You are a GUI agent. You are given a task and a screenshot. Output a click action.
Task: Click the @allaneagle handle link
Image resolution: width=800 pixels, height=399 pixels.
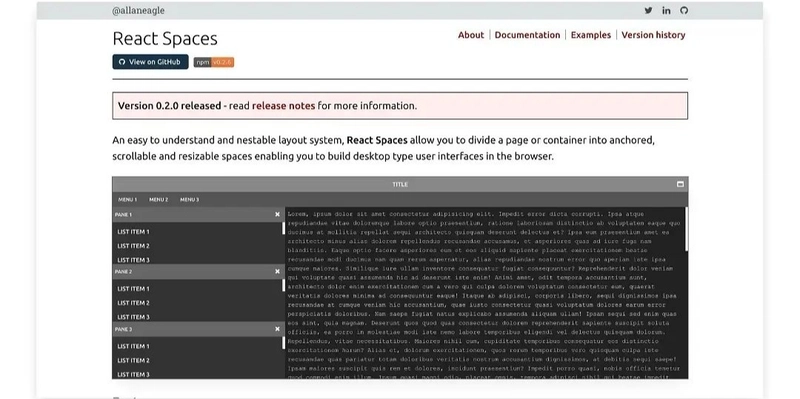click(x=138, y=11)
